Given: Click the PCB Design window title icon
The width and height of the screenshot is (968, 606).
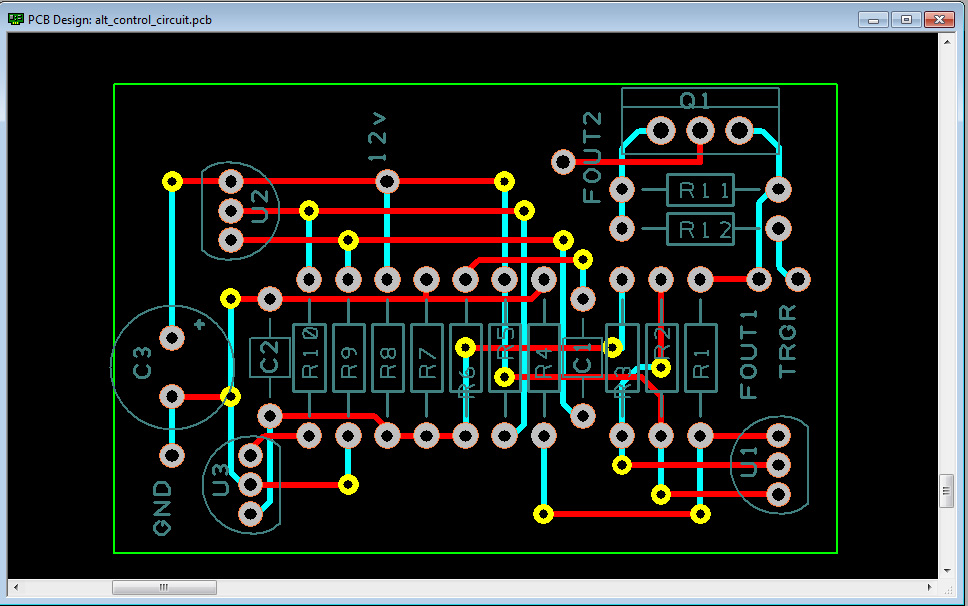Looking at the screenshot, I should (x=16, y=20).
